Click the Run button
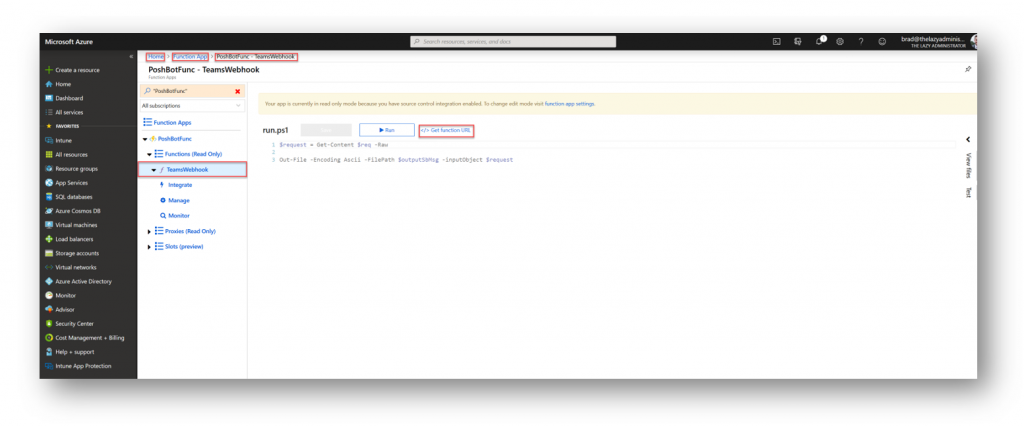 (x=387, y=130)
